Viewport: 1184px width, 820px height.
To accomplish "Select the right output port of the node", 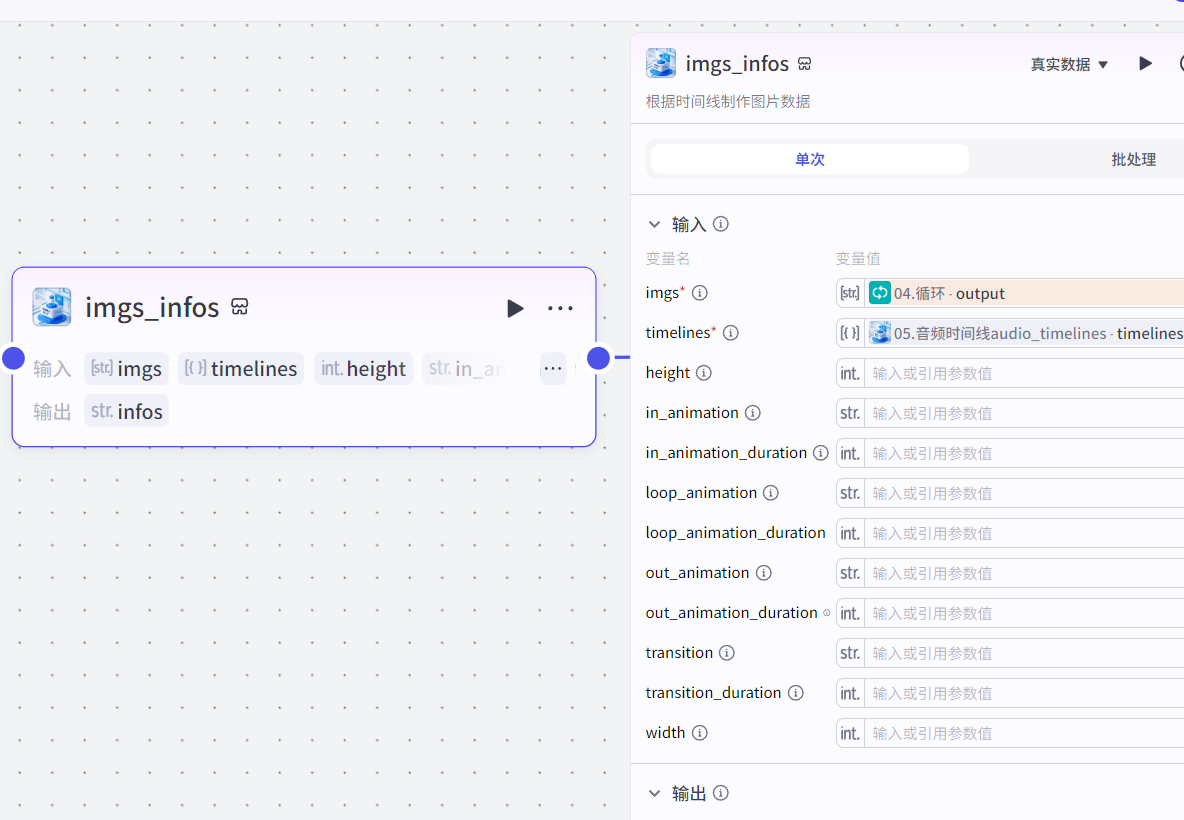I will (x=598, y=358).
